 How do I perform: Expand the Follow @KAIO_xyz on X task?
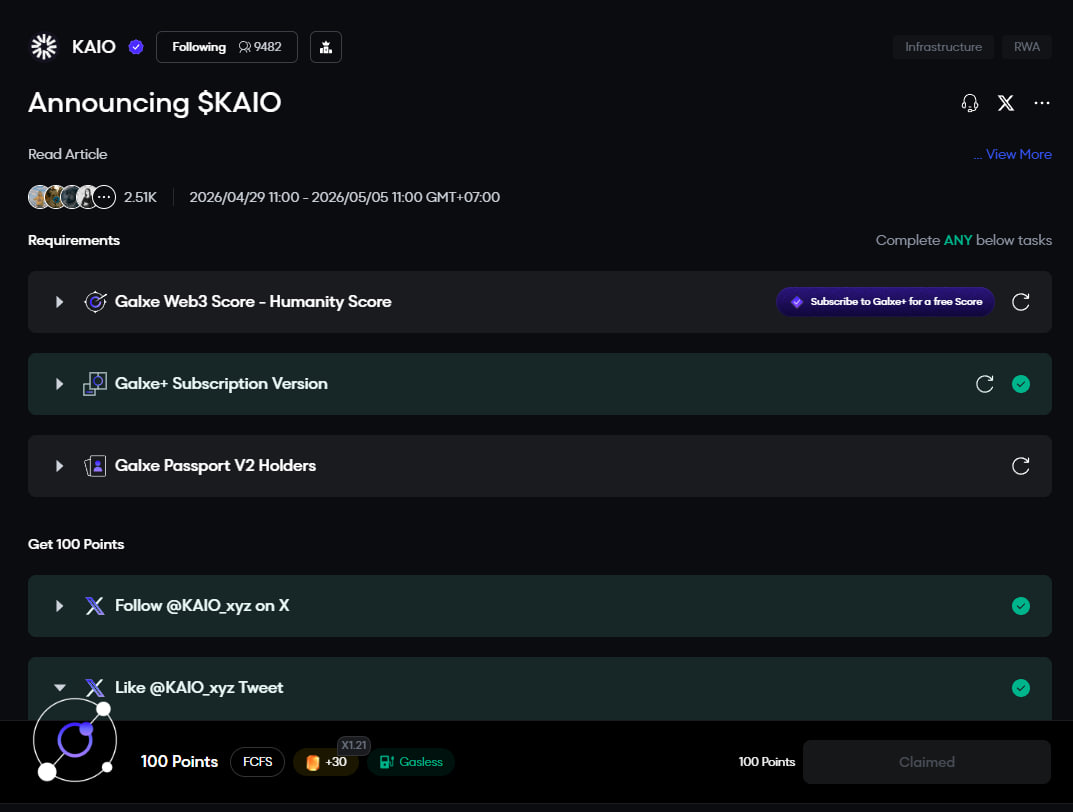pos(60,606)
